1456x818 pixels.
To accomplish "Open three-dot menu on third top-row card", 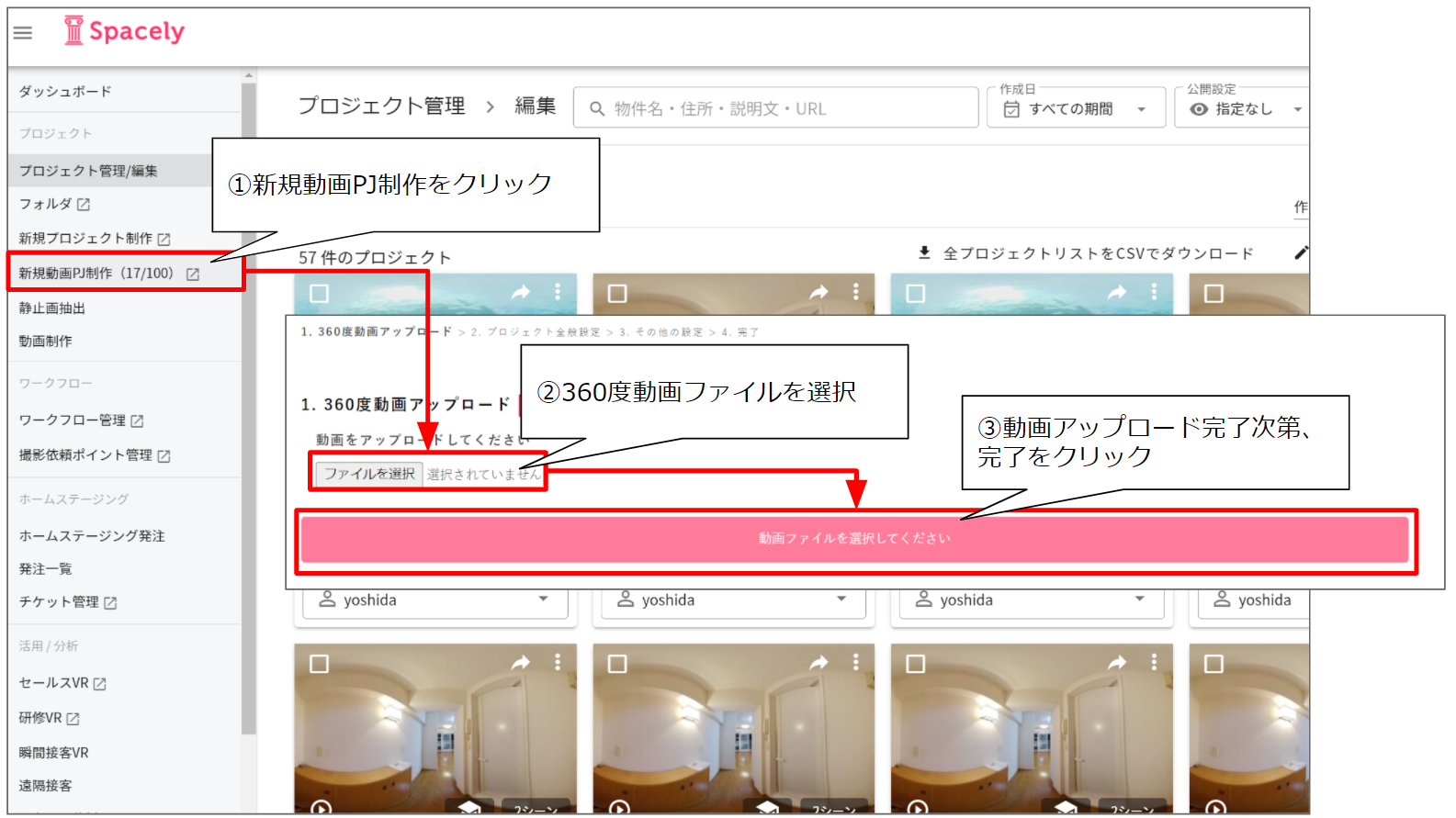I will tap(1155, 292).
